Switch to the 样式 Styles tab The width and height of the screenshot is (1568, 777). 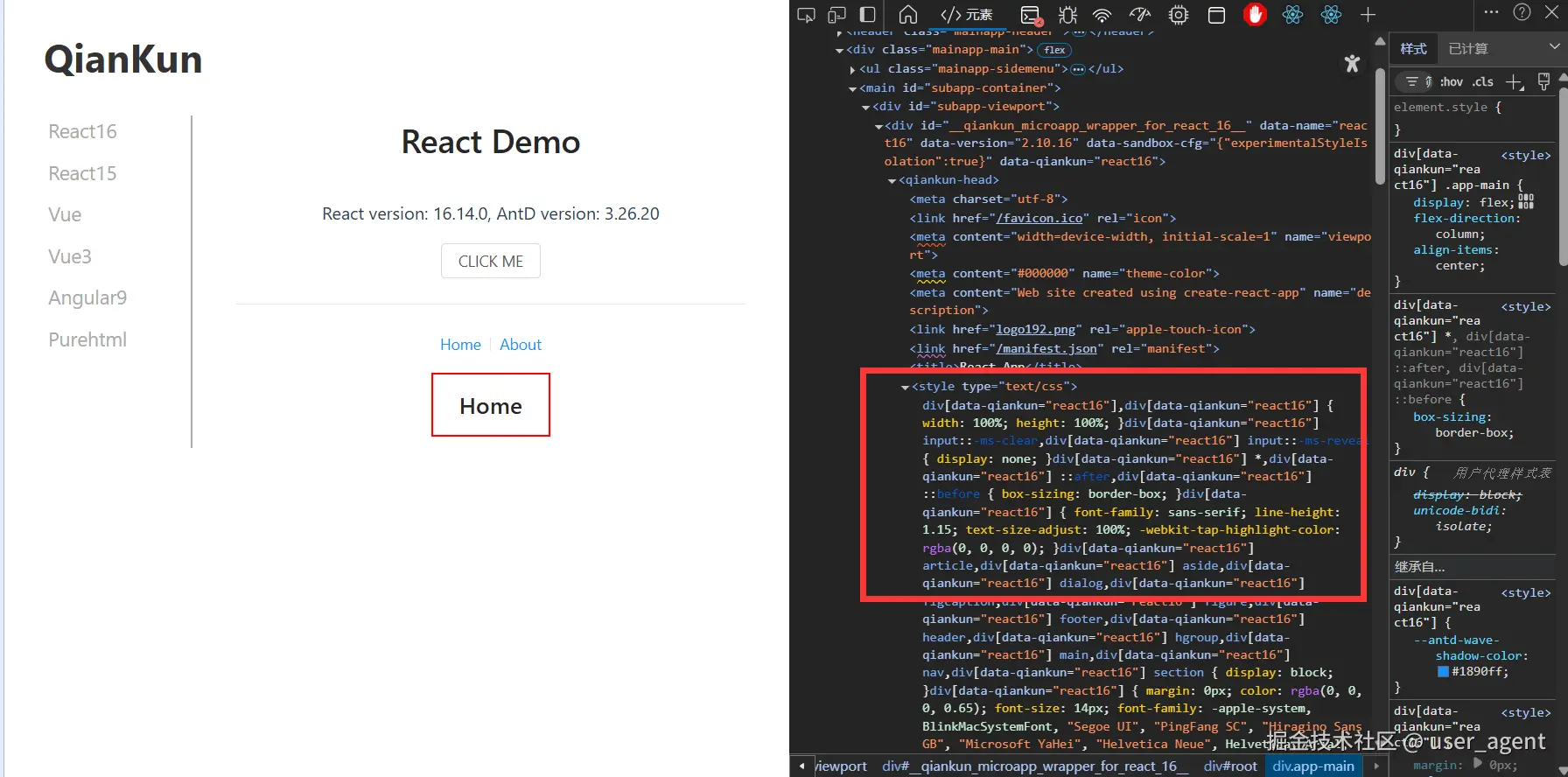click(1413, 49)
